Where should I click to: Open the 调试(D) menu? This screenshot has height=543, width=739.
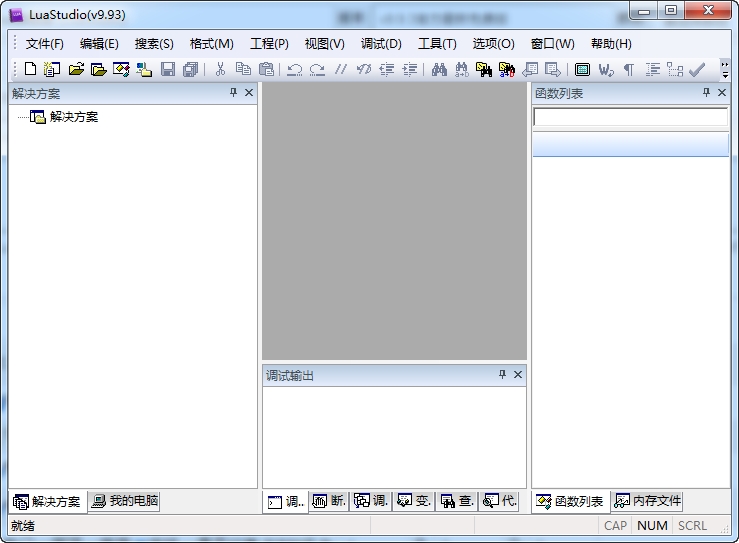click(381, 44)
